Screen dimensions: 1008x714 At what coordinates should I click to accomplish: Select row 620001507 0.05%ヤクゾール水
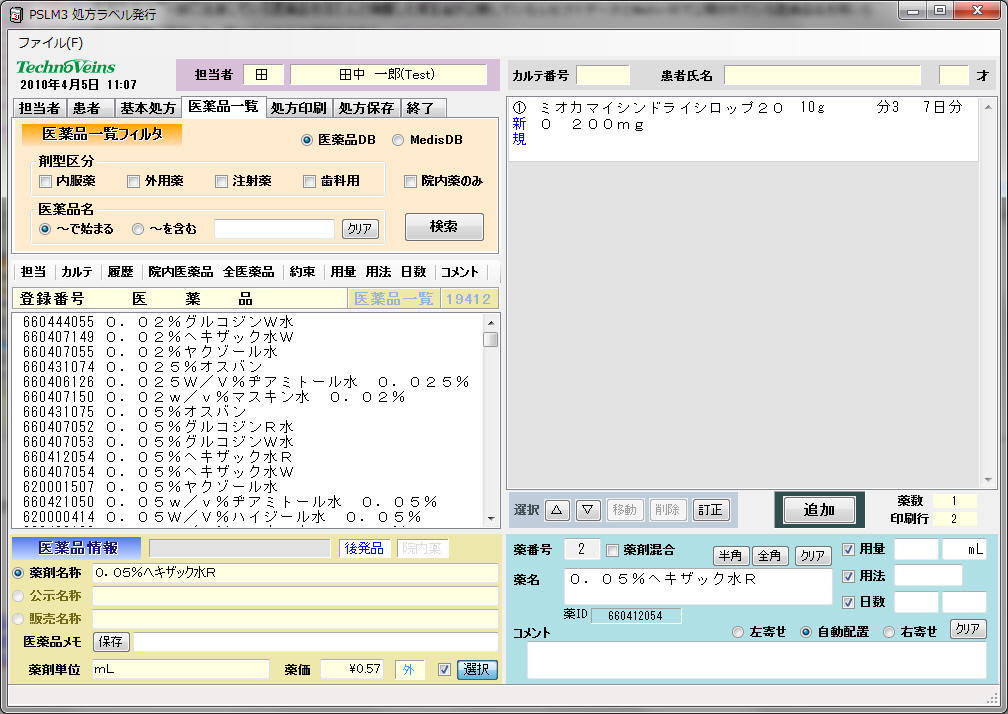click(248, 487)
